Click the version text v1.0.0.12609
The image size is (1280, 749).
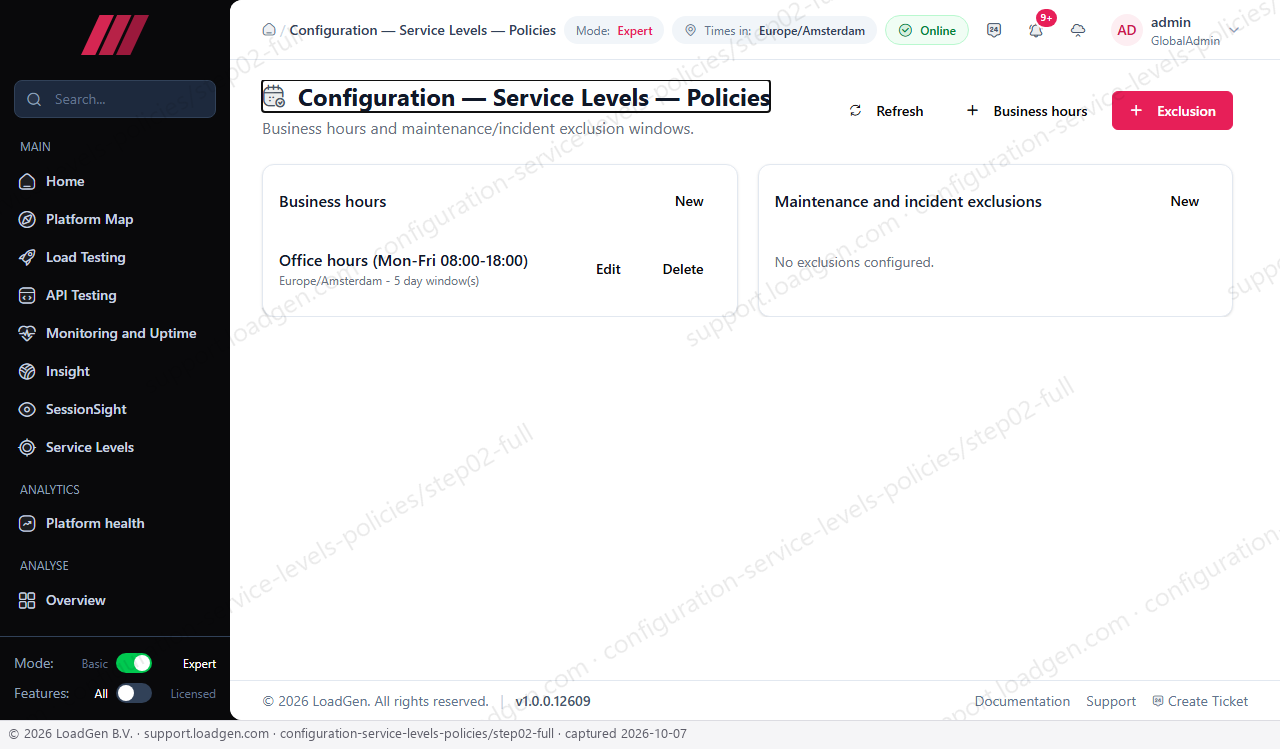(553, 701)
